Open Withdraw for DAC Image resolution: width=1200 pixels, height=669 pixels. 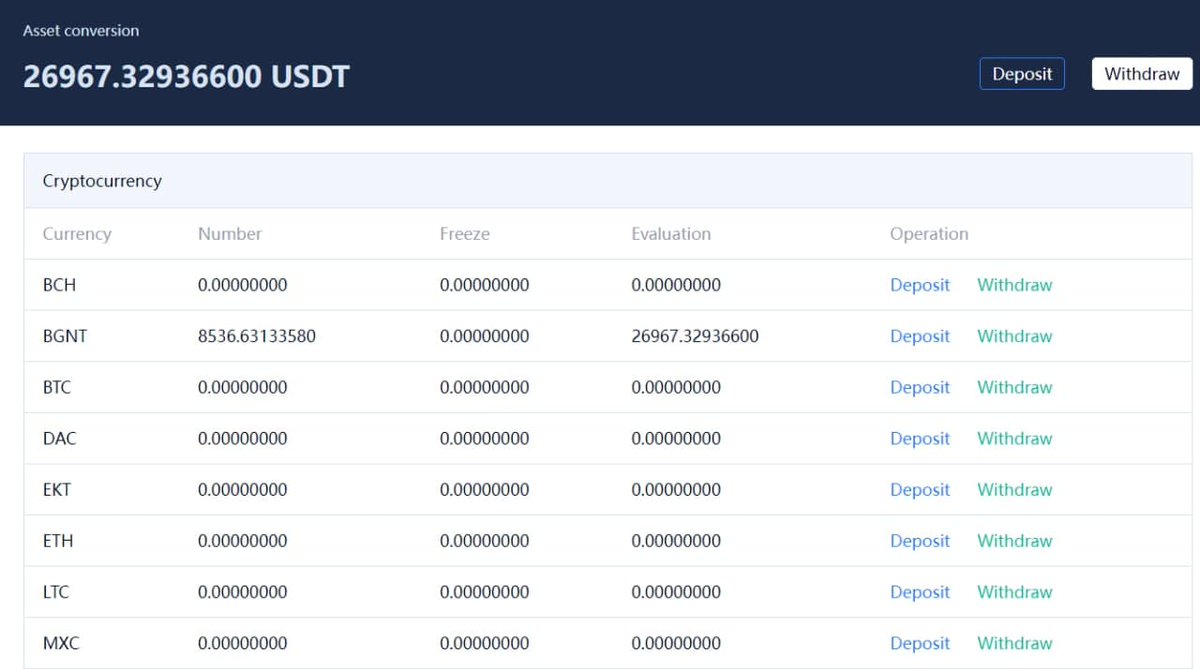(x=1014, y=438)
